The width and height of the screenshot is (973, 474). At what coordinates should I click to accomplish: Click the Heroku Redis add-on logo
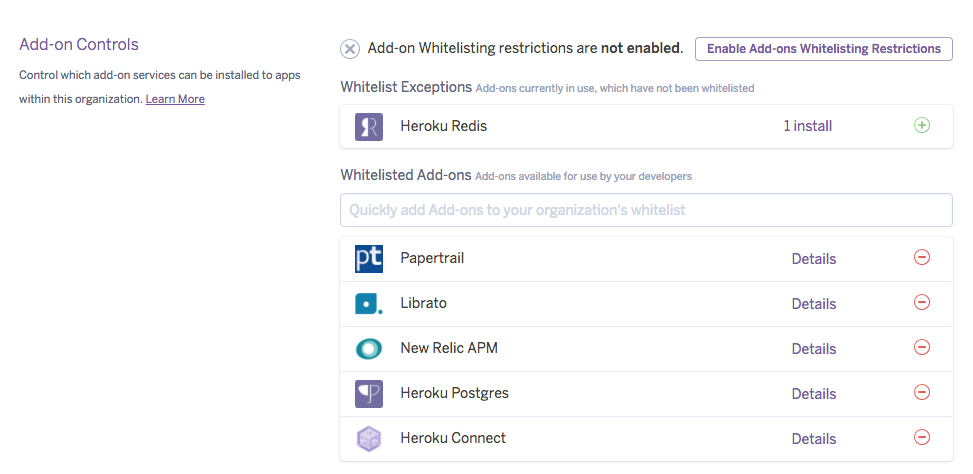coord(369,127)
